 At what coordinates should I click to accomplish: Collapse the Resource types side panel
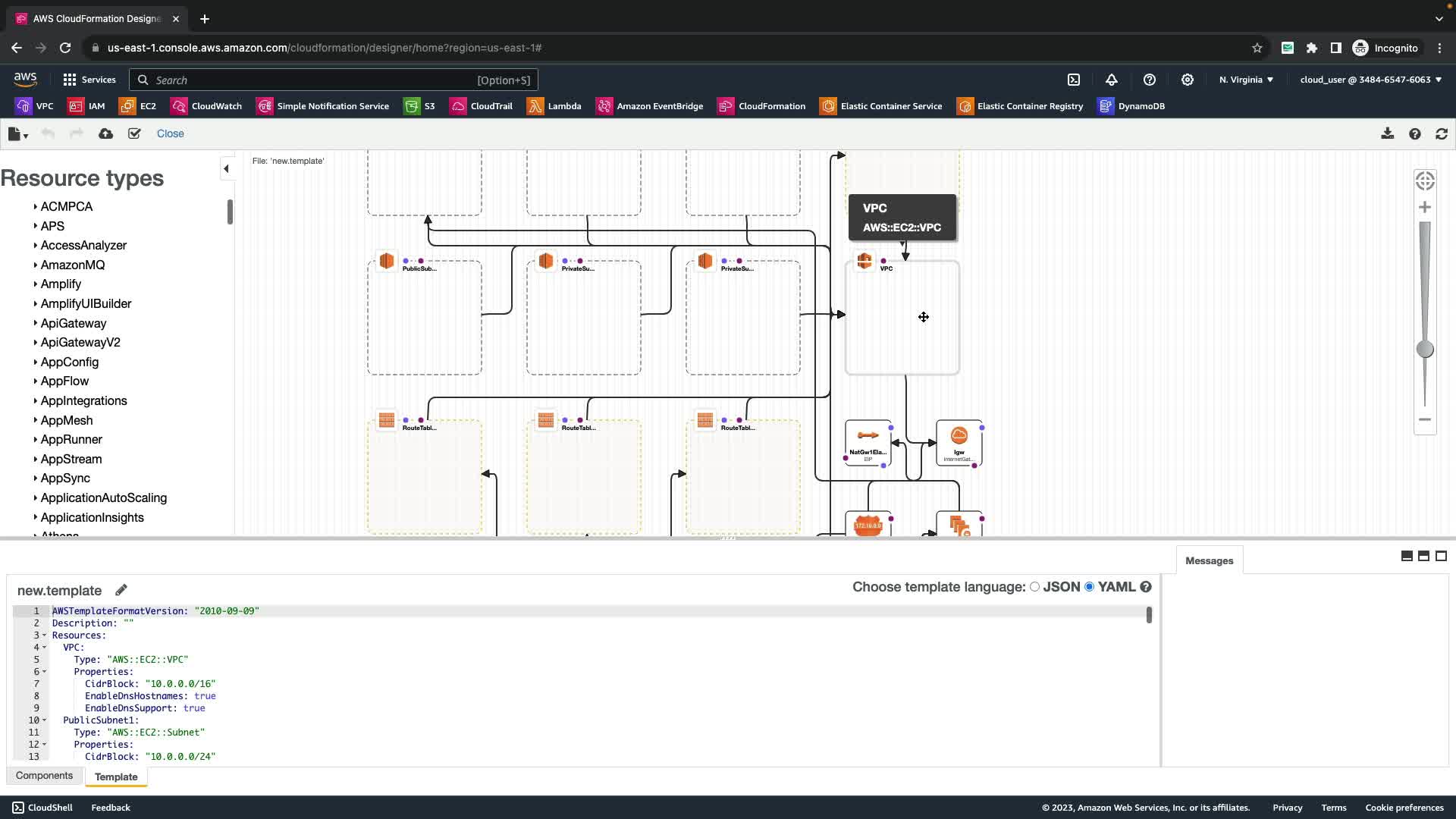[226, 168]
